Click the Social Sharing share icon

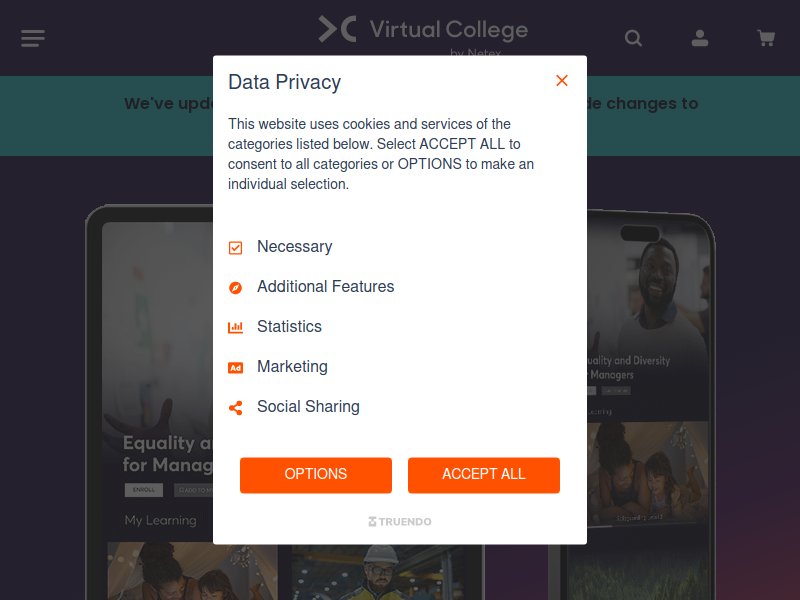tap(235, 408)
